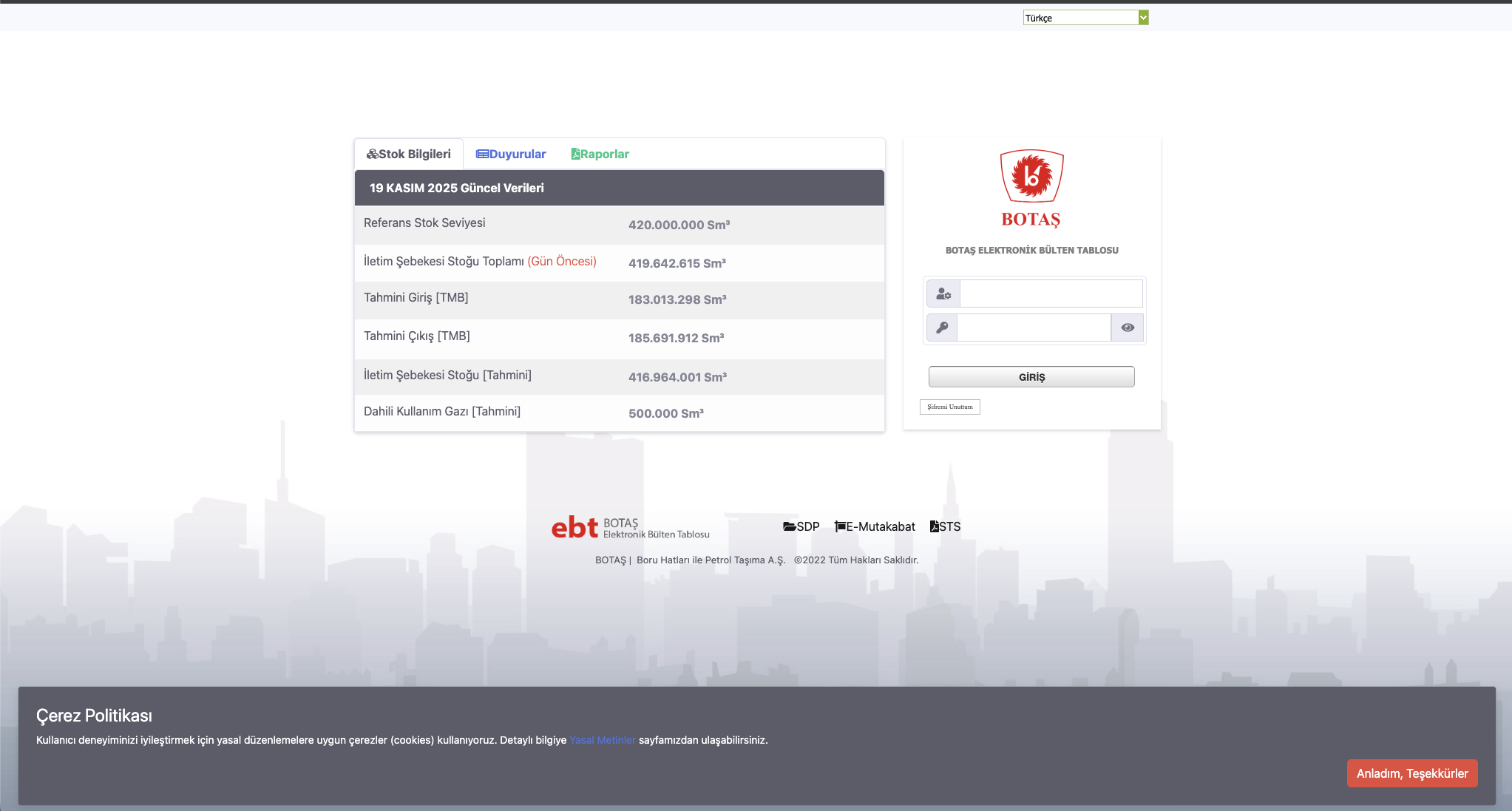Focus the password input field
Viewport: 1512px width, 811px height.
click(1034, 328)
